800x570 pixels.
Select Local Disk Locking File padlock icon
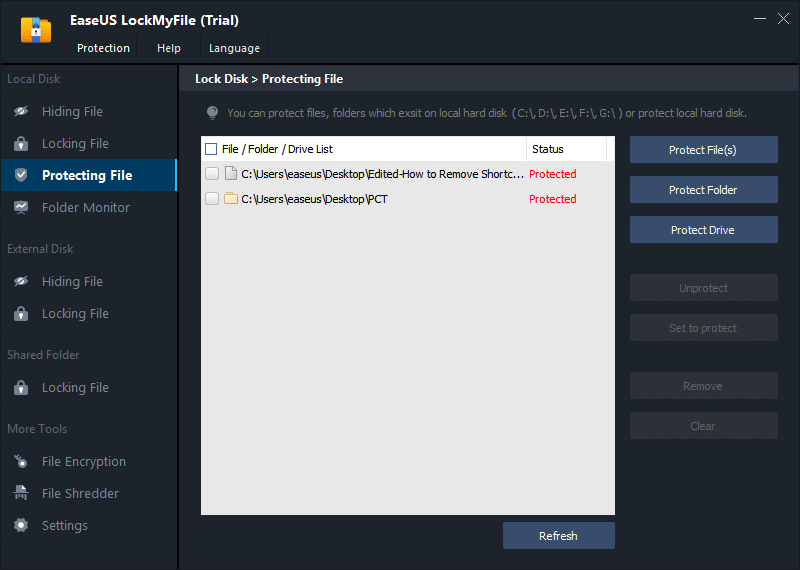coord(21,143)
